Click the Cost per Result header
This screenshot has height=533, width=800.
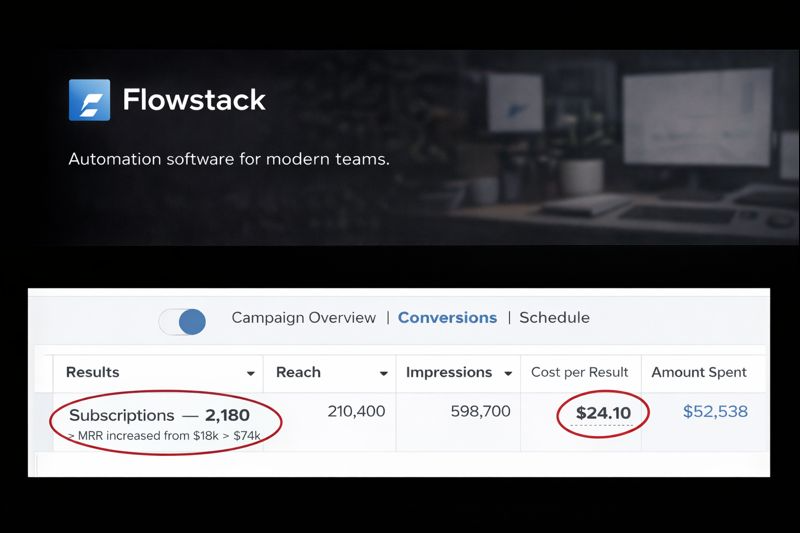[x=580, y=372]
